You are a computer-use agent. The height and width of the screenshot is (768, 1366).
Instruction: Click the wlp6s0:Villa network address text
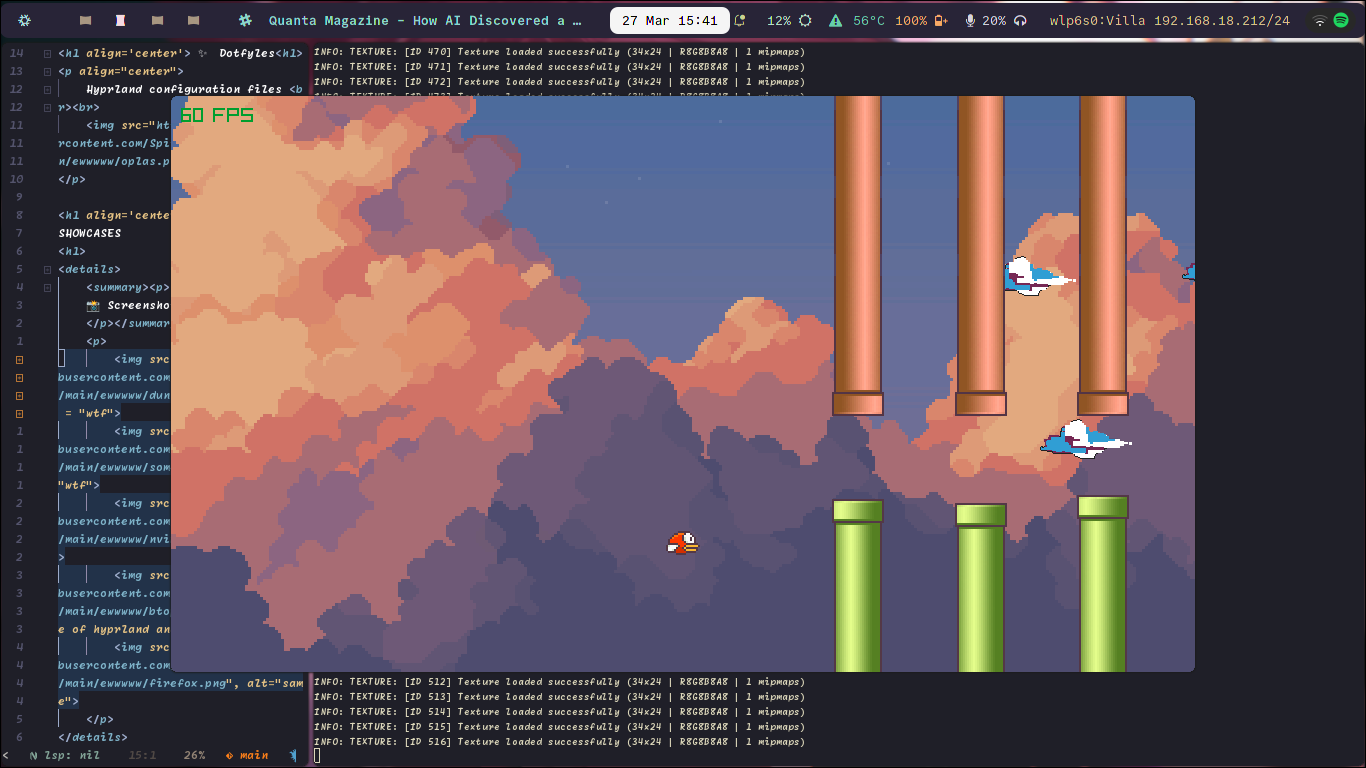[x=1170, y=20]
